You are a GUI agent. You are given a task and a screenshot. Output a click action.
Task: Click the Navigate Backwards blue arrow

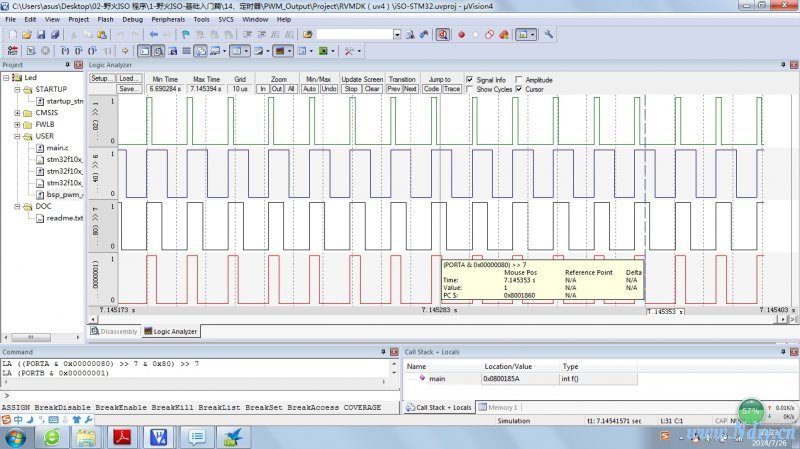click(x=154, y=34)
